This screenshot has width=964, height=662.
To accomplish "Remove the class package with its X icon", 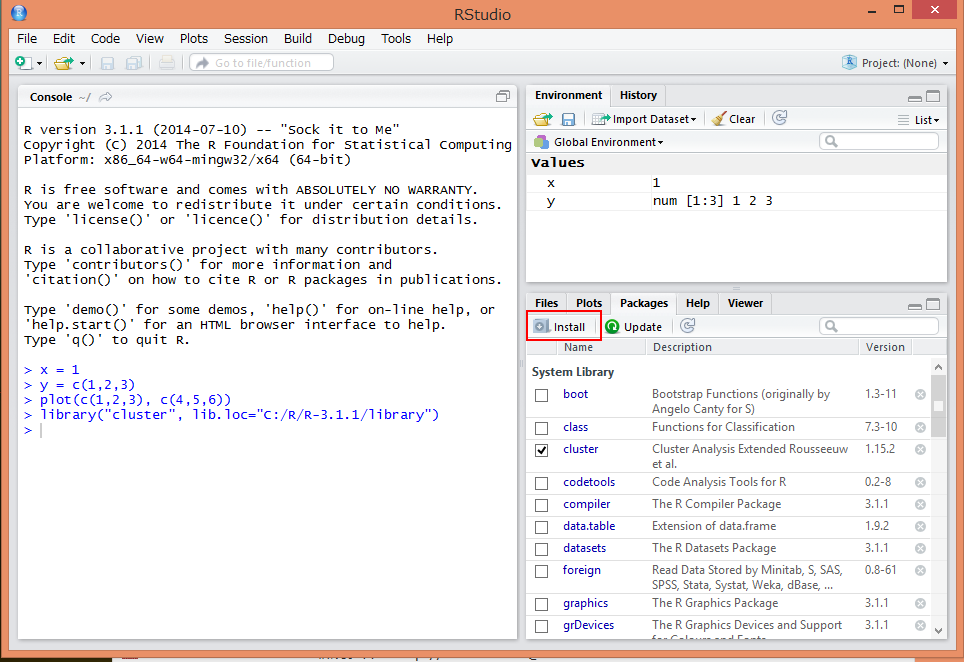I will click(x=920, y=427).
